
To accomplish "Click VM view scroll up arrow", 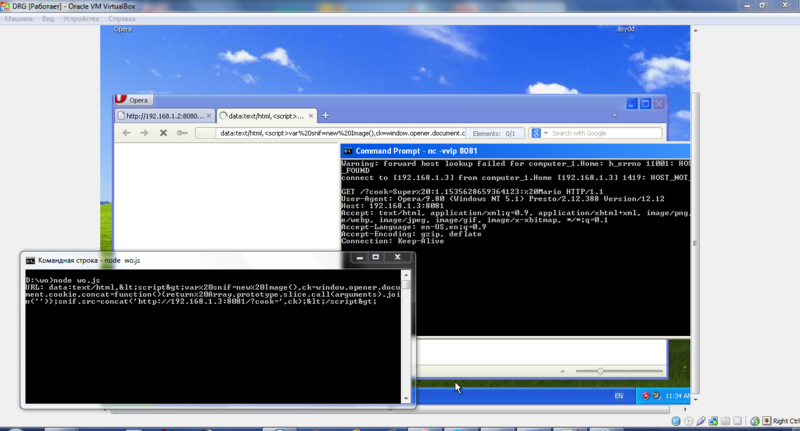I will point(695,31).
